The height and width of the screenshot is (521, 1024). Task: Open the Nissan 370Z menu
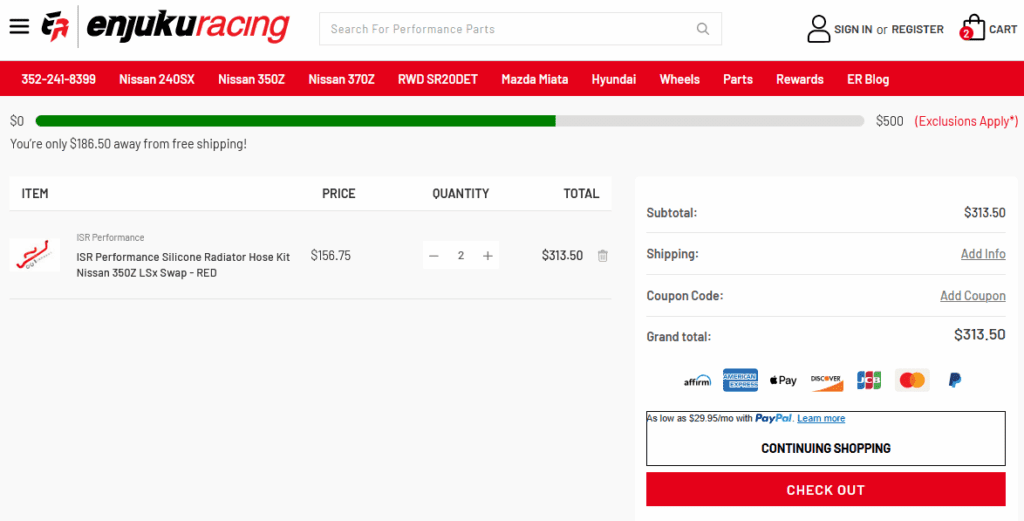point(342,80)
